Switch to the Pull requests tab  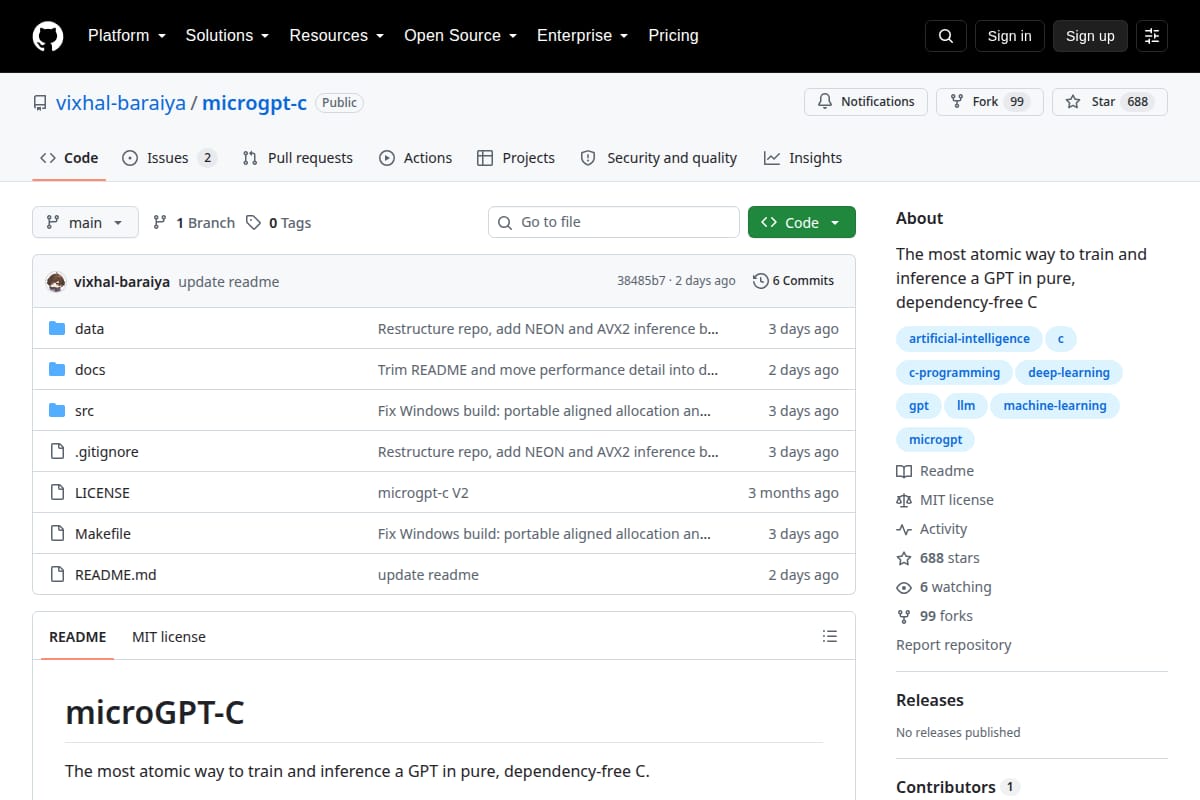pos(298,158)
